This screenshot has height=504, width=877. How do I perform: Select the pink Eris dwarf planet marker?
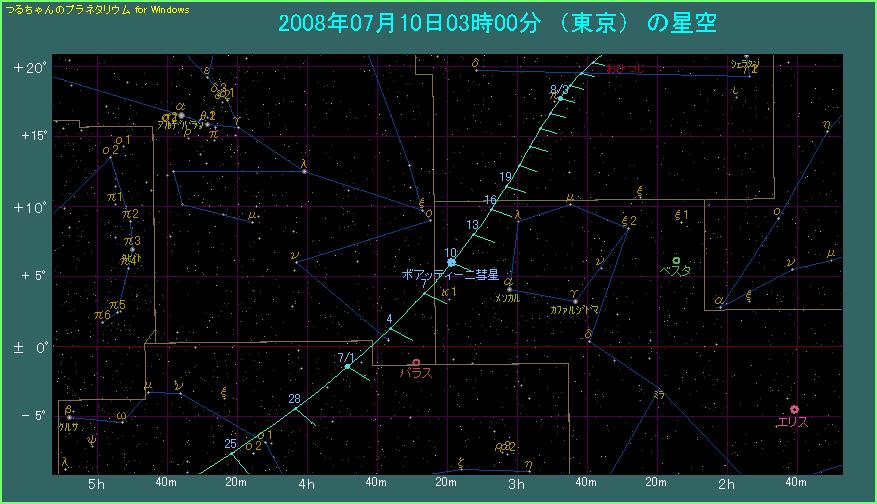coord(794,409)
